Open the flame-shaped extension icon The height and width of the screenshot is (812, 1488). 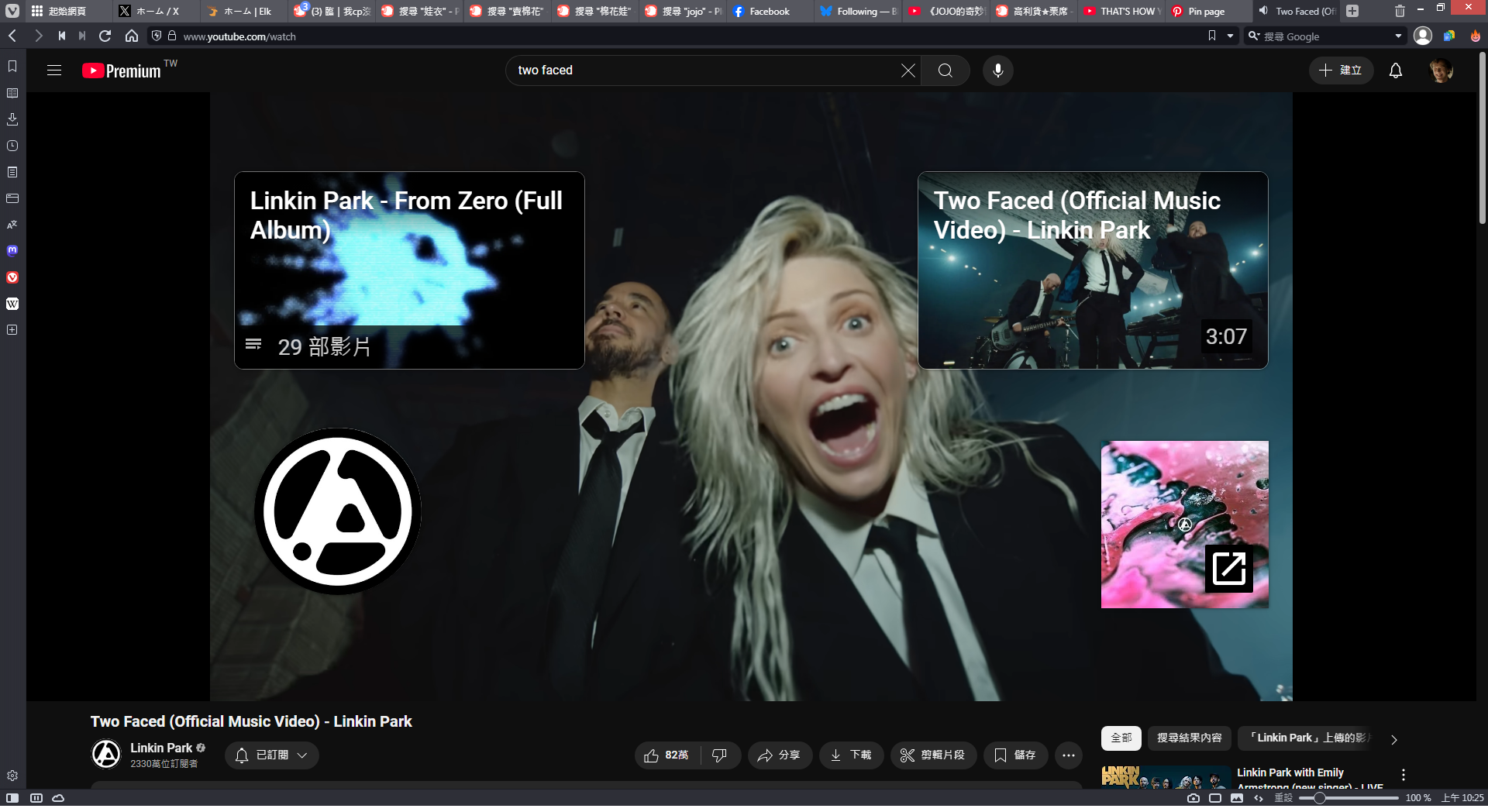1476,36
